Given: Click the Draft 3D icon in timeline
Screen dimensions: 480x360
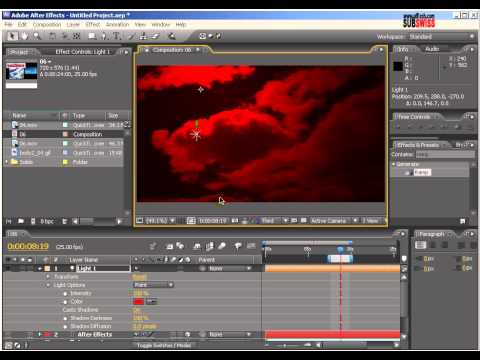Looking at the screenshot, I should tap(180, 246).
